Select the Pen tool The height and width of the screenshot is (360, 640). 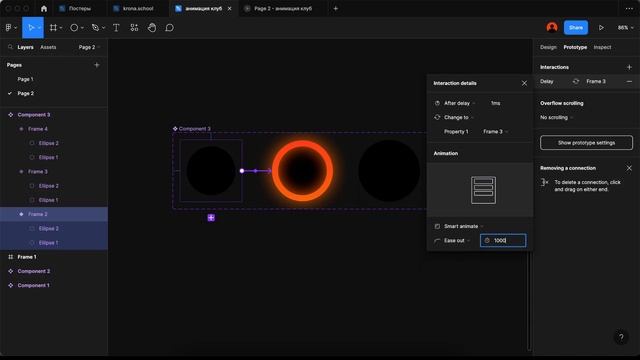[96, 28]
